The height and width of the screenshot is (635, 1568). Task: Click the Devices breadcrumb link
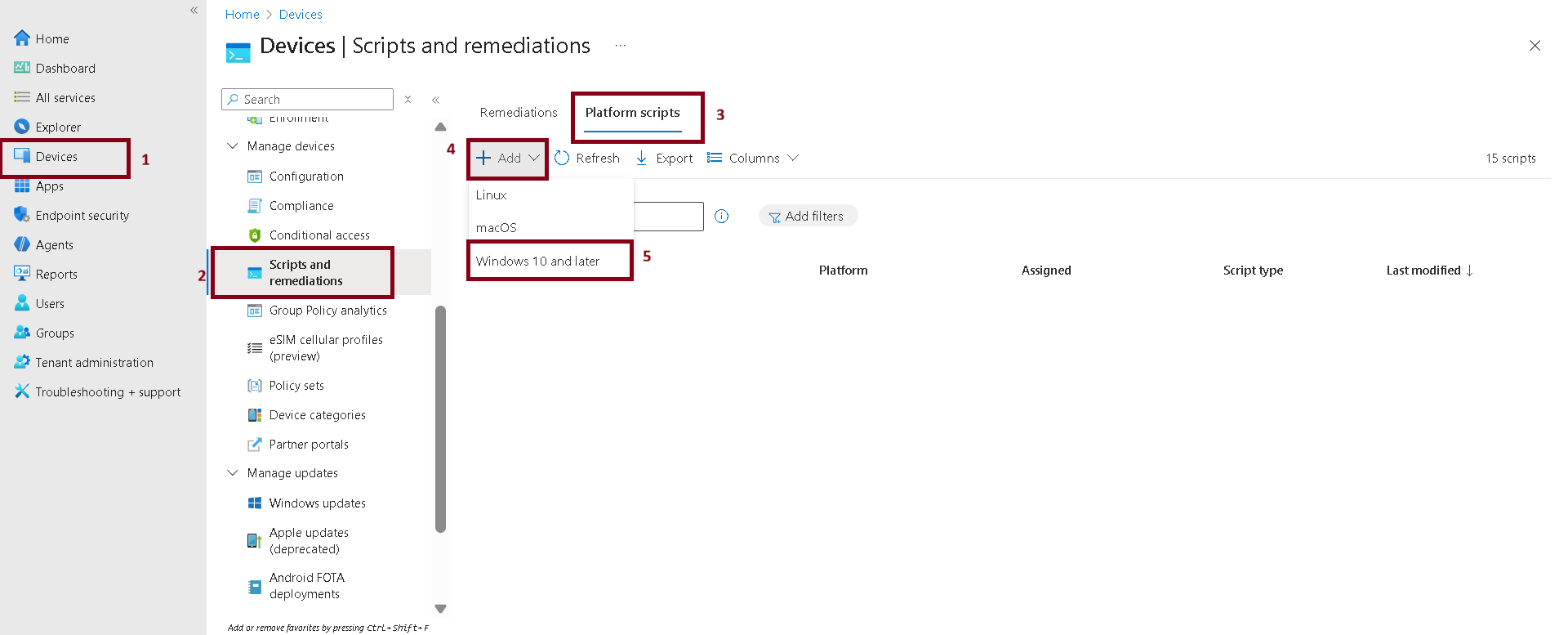pos(301,15)
